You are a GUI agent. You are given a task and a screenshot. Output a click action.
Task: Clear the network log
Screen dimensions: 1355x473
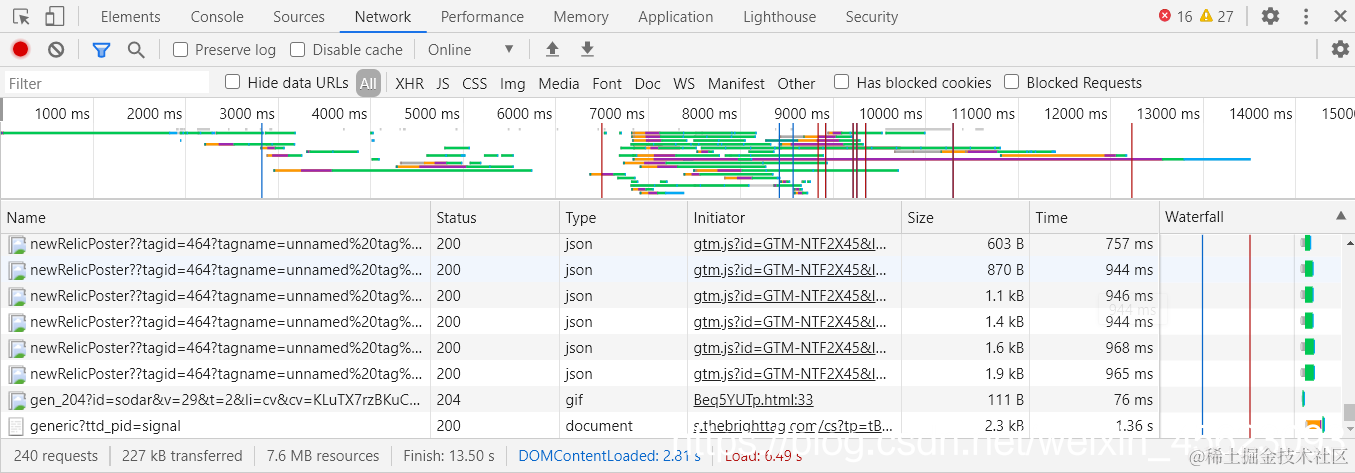coord(56,49)
